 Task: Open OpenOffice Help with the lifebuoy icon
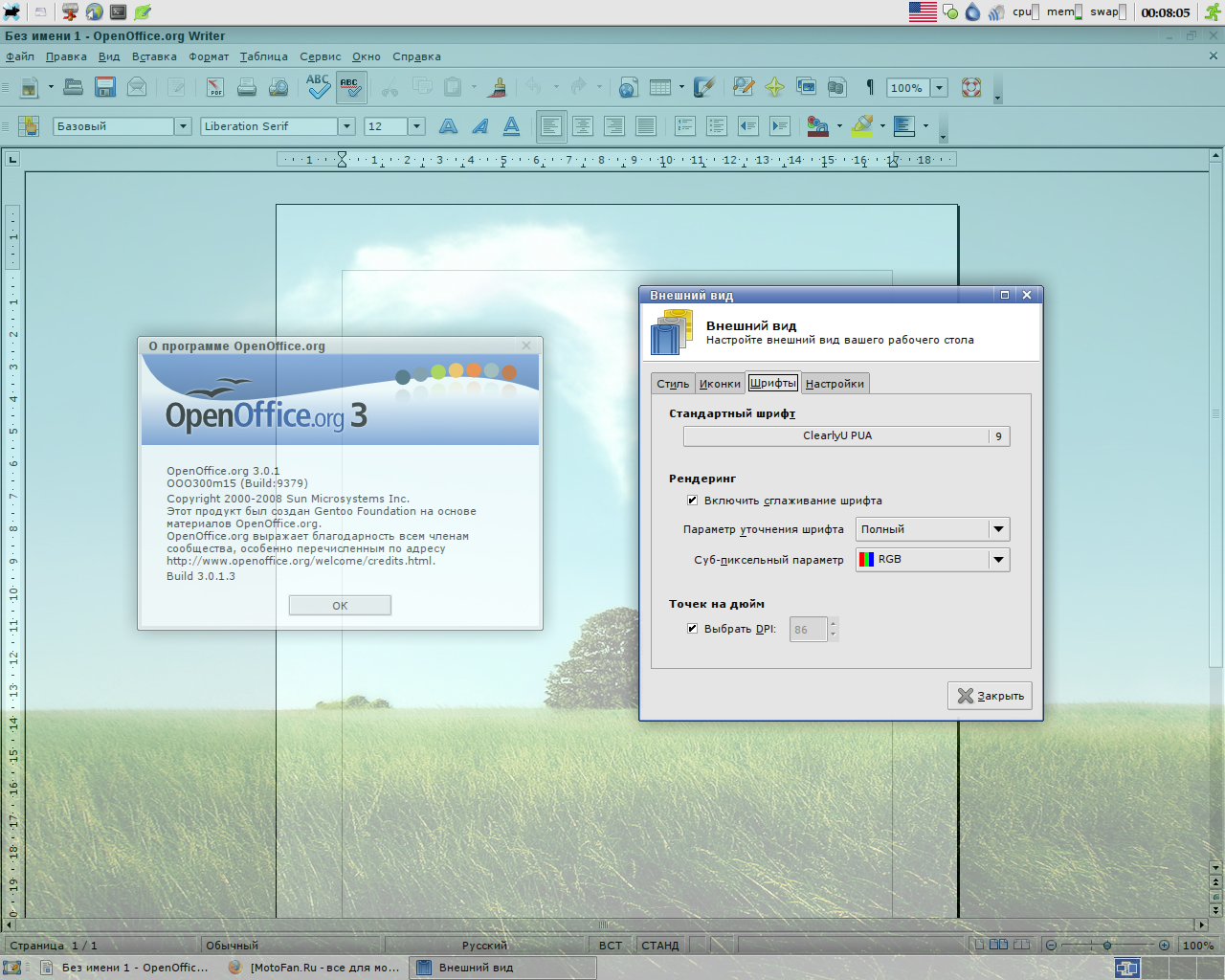pos(971,88)
